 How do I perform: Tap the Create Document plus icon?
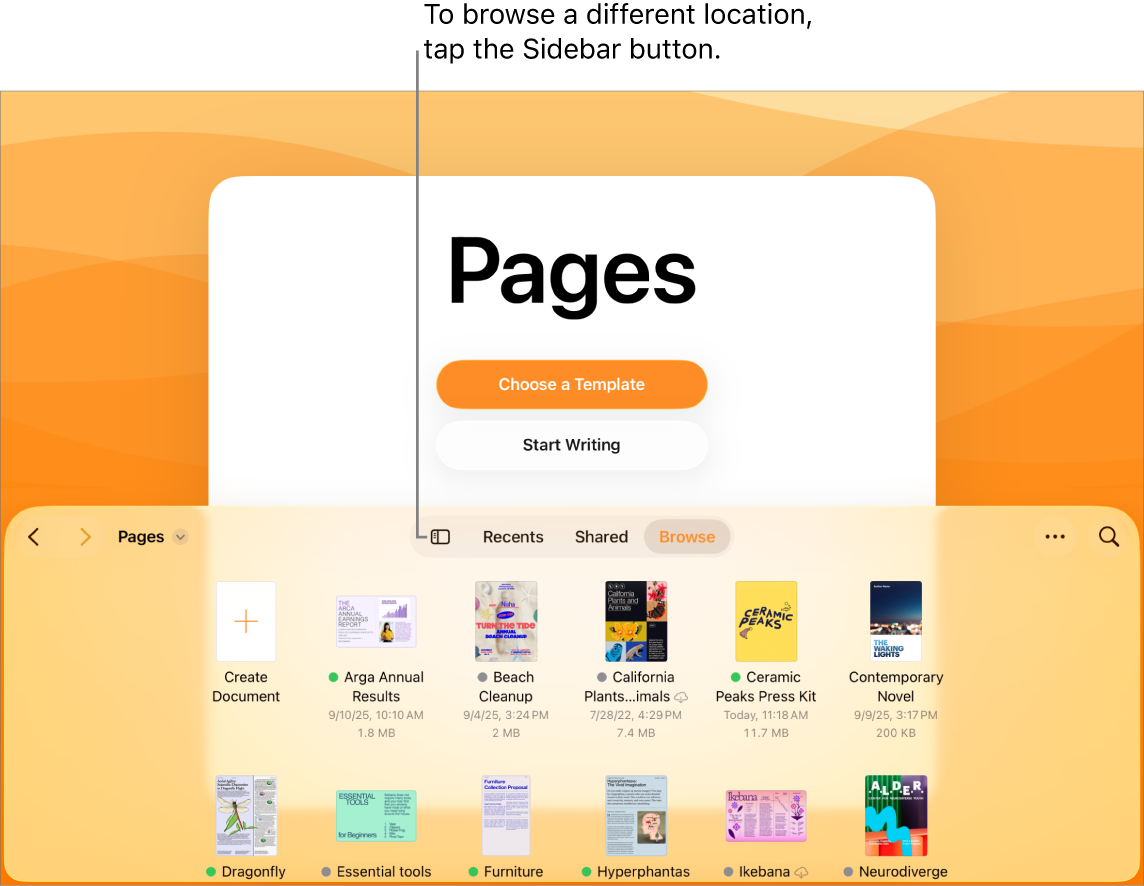pos(245,621)
